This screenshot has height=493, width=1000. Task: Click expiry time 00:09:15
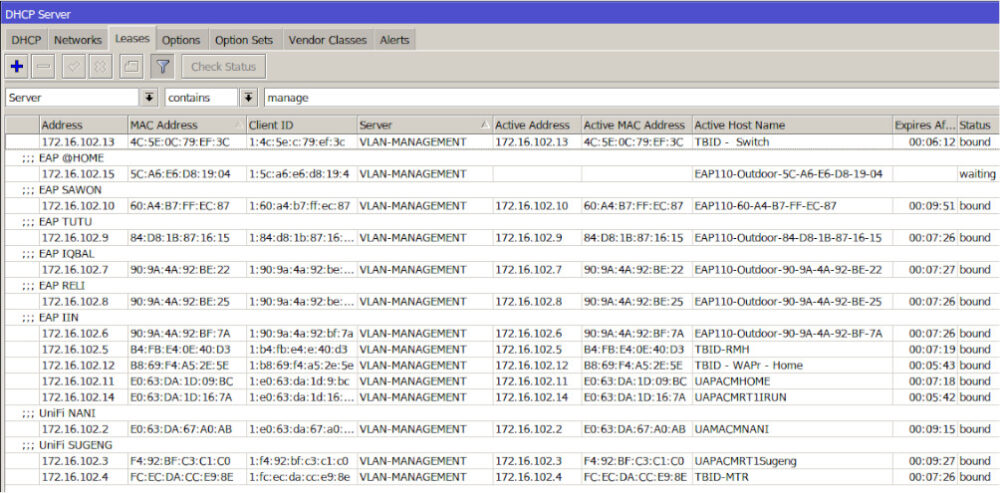point(932,429)
